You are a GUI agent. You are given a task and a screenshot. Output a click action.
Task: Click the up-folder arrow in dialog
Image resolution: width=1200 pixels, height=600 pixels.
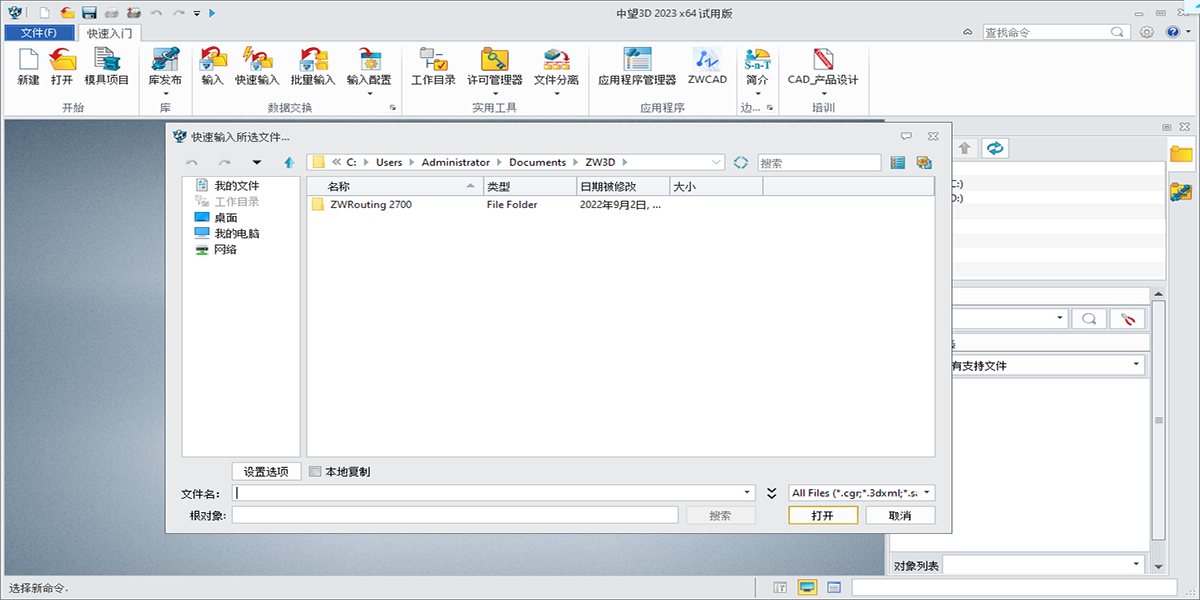[289, 162]
